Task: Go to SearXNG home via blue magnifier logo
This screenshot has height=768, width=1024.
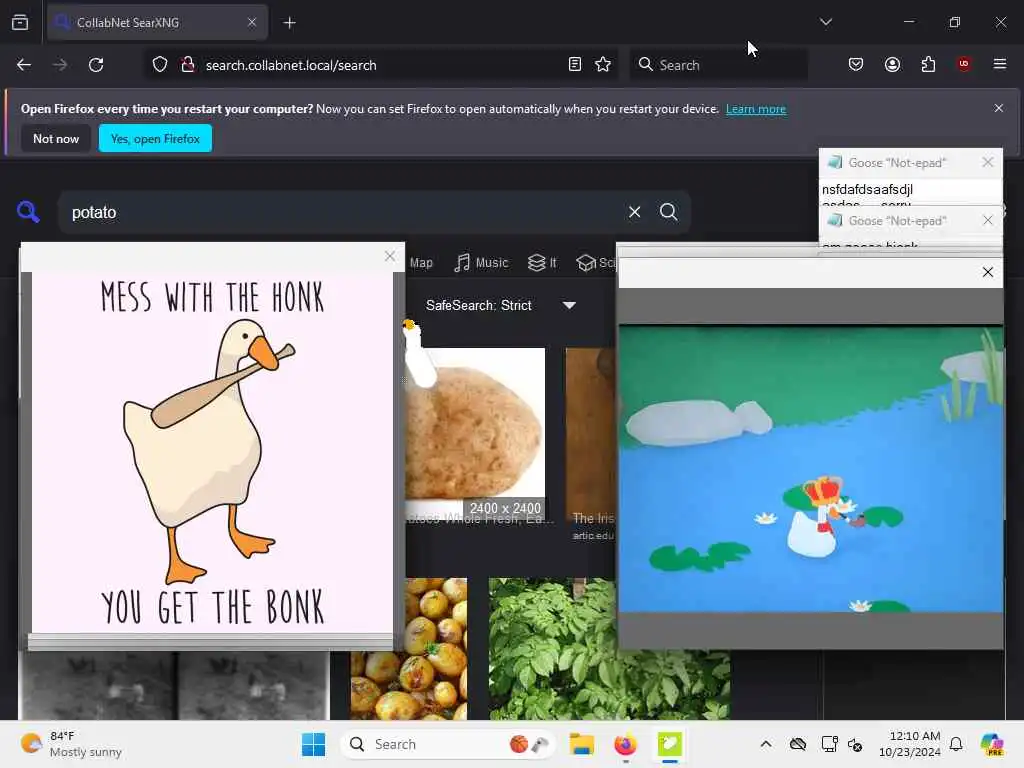Action: (28, 212)
